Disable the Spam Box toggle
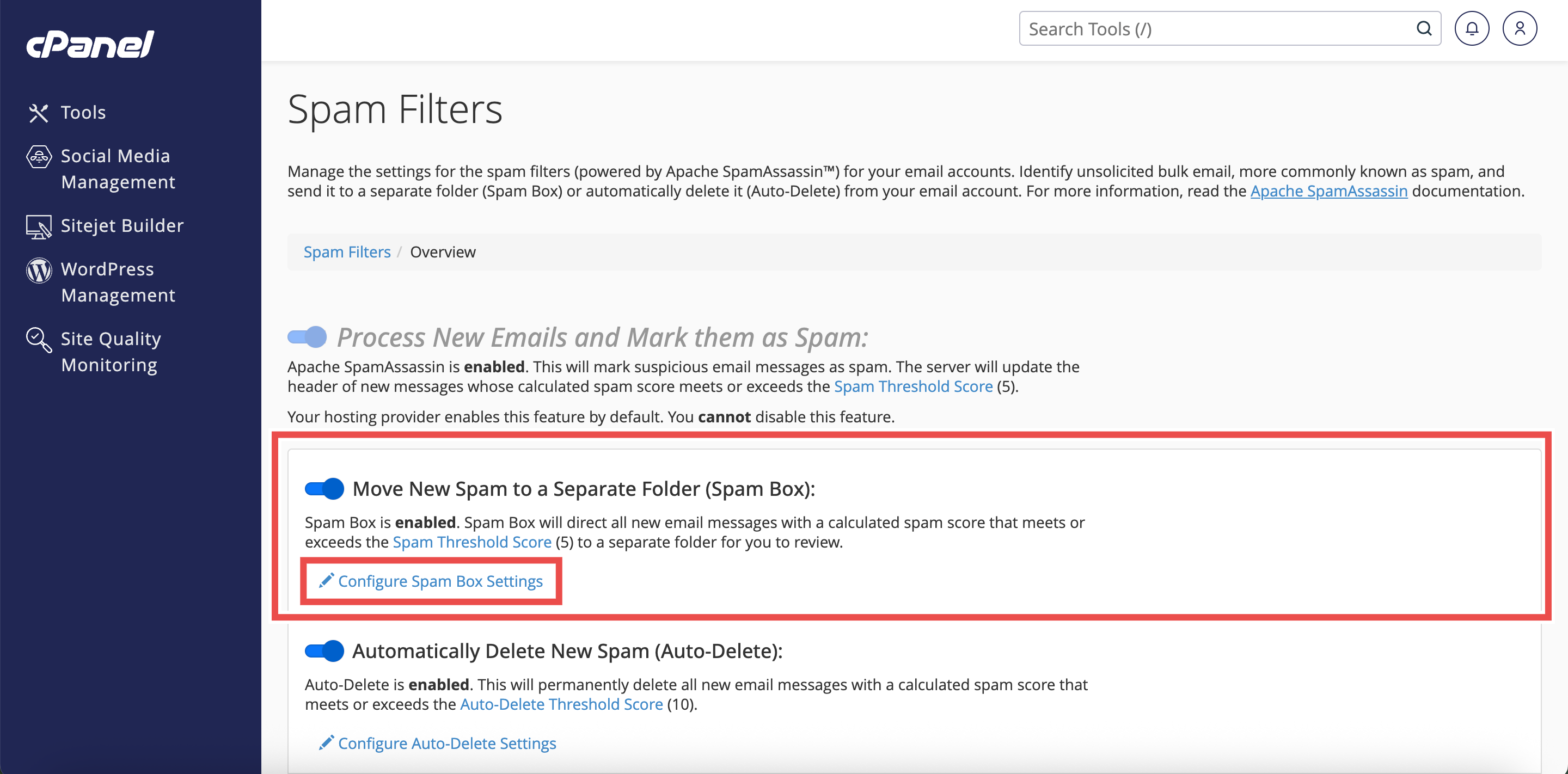The width and height of the screenshot is (1568, 774). coord(324,489)
